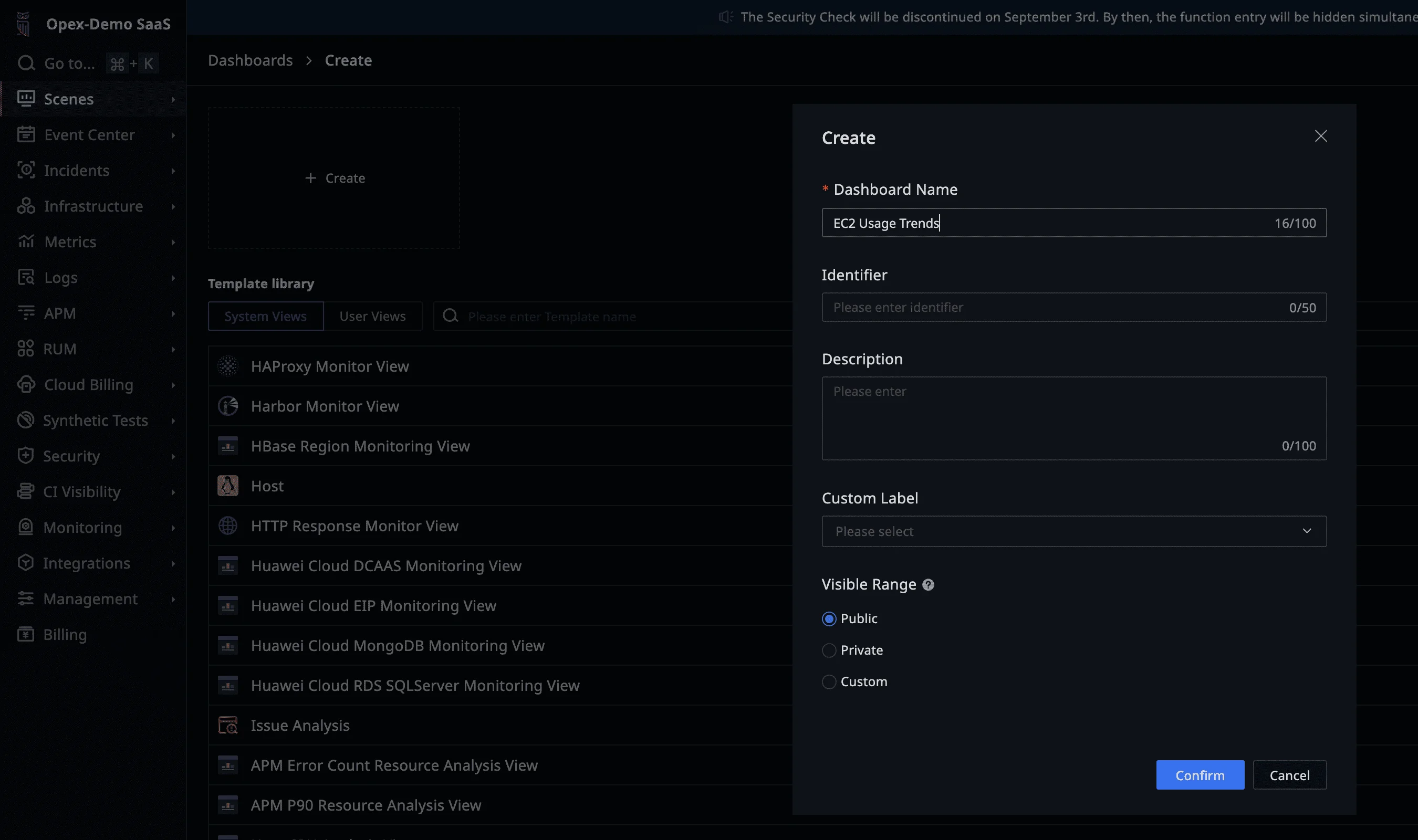Click the Go to search magnifier icon
This screenshot has height=840, width=1418.
pyautogui.click(x=26, y=63)
